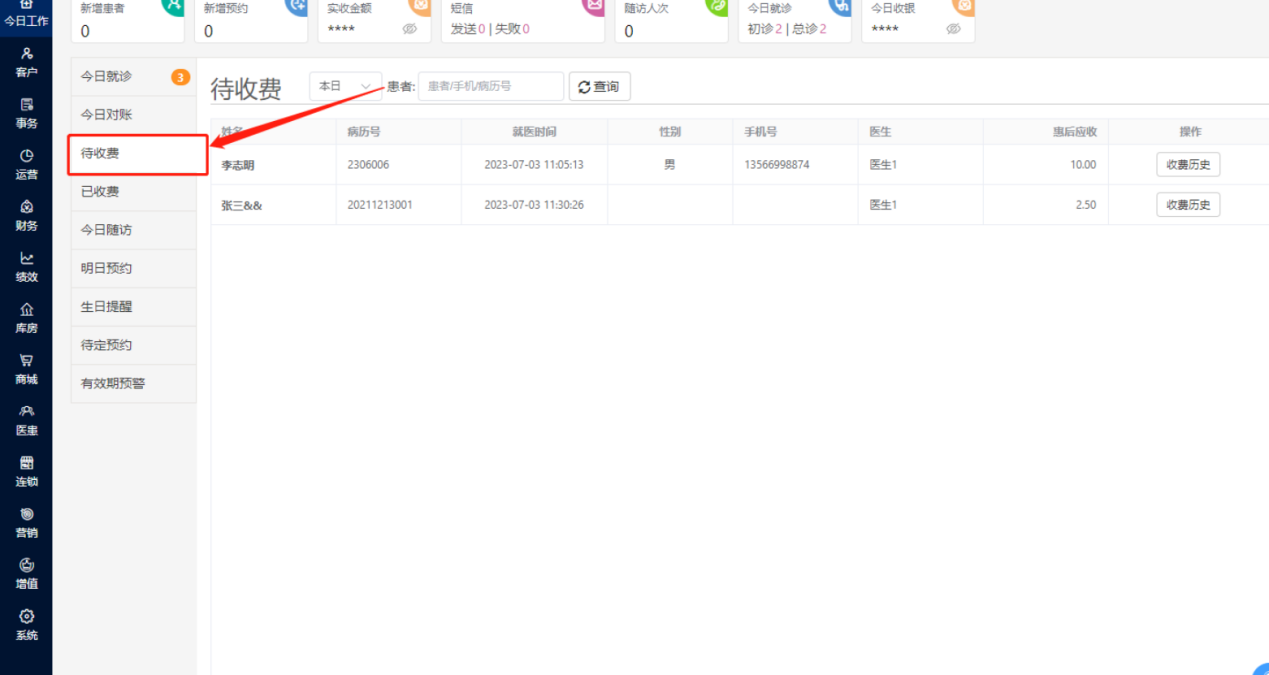Click phone number 13566998874

(777, 165)
